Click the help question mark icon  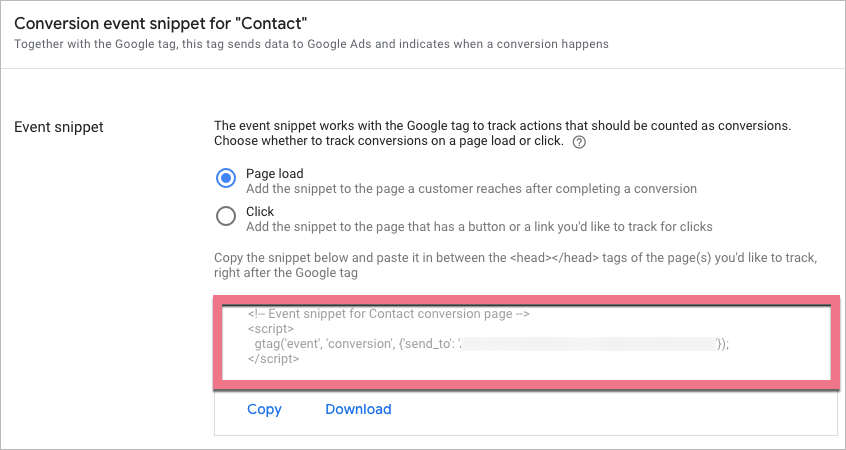(579, 143)
